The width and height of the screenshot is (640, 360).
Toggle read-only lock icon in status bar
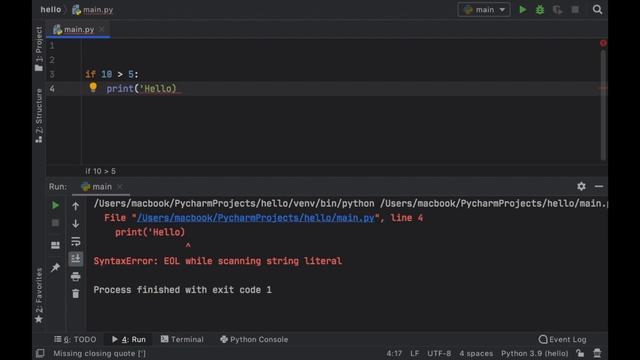click(x=580, y=353)
